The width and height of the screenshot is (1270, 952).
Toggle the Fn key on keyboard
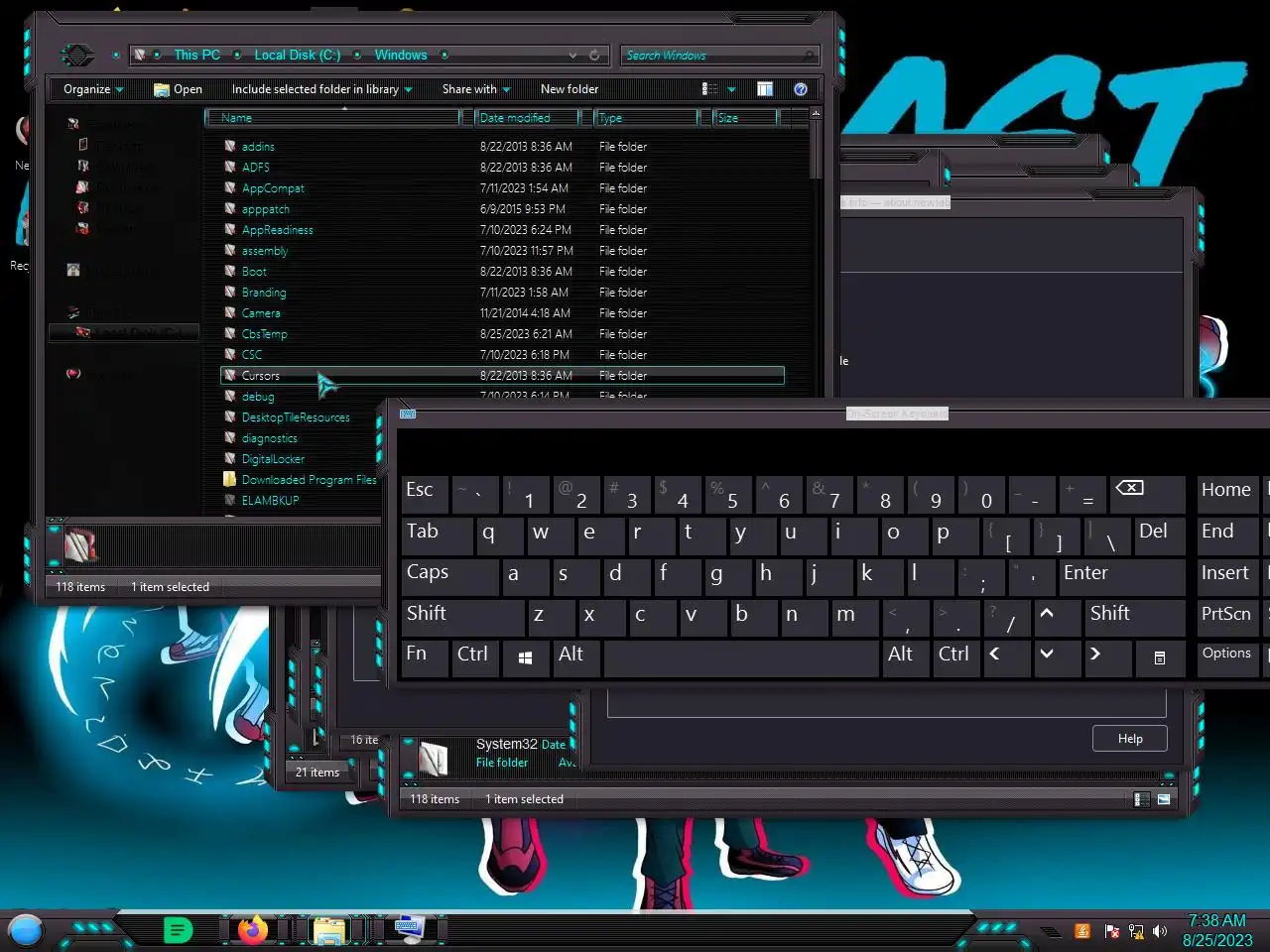(x=426, y=656)
